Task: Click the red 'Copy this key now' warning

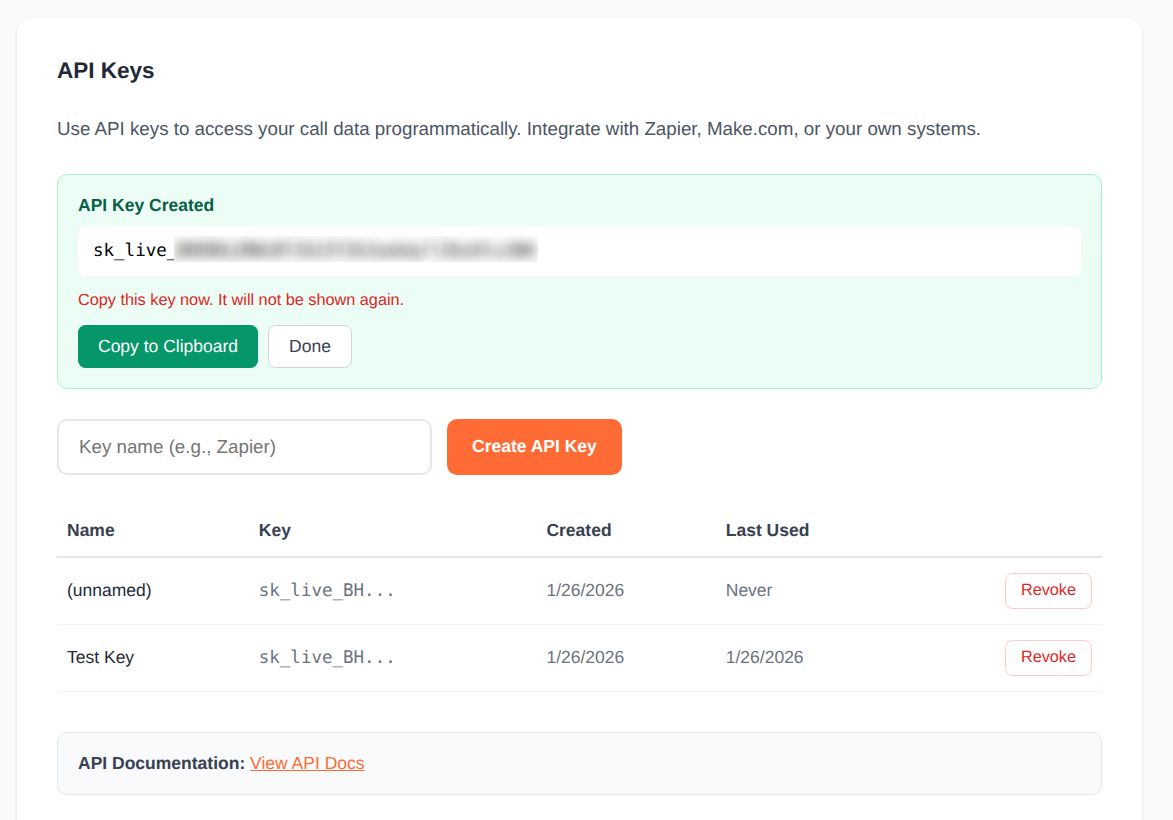Action: click(241, 299)
